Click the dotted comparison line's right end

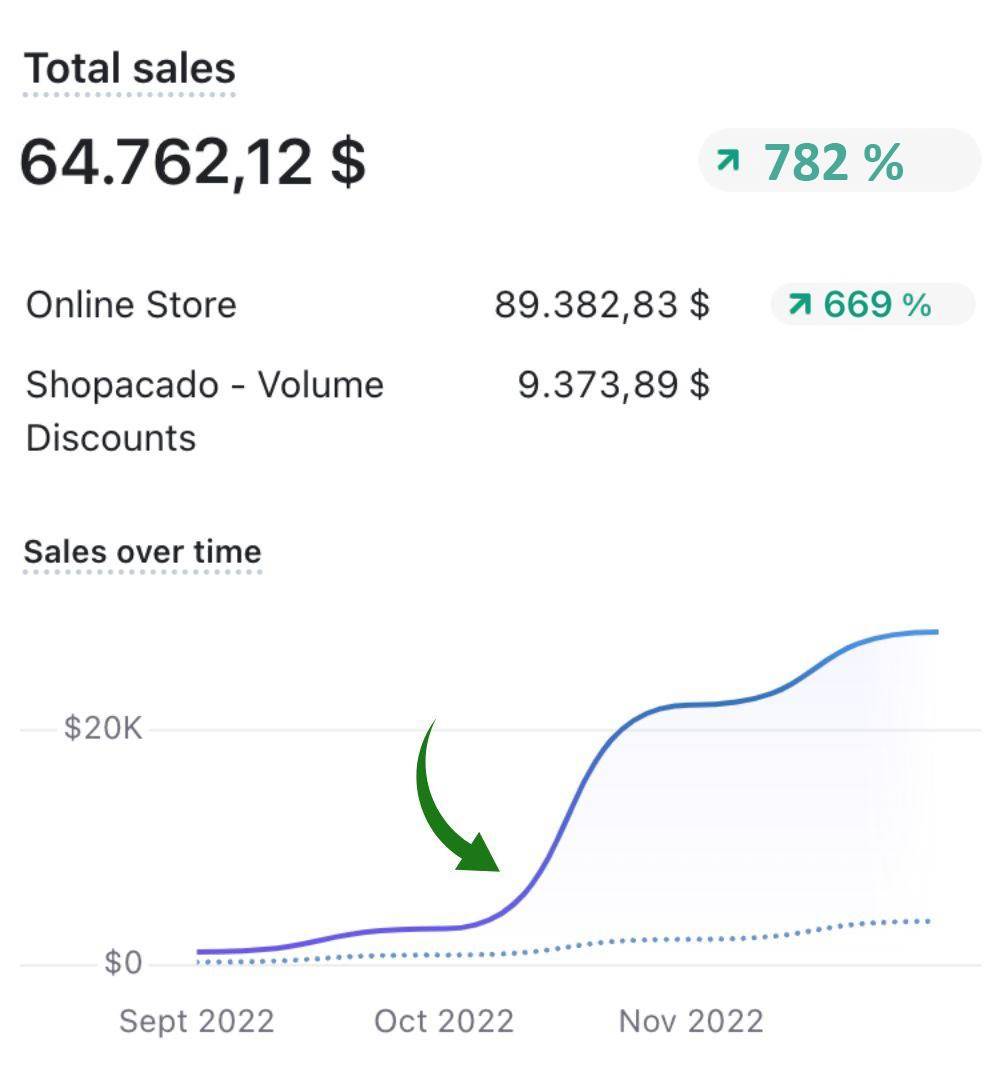[928, 921]
